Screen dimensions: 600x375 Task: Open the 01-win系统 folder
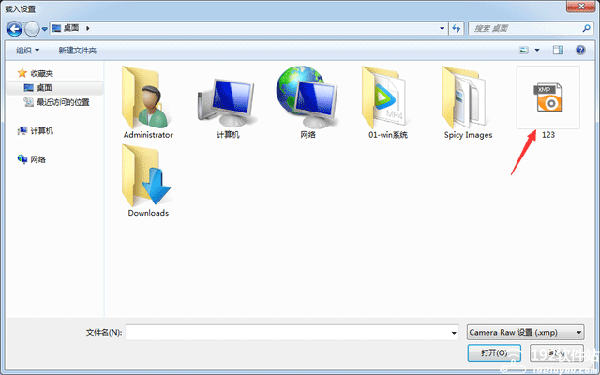coord(388,103)
